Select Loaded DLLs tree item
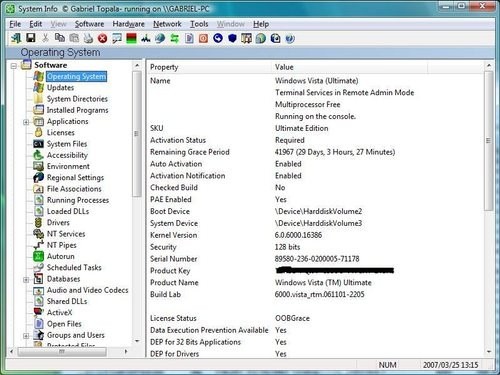The image size is (500, 375). (x=68, y=211)
